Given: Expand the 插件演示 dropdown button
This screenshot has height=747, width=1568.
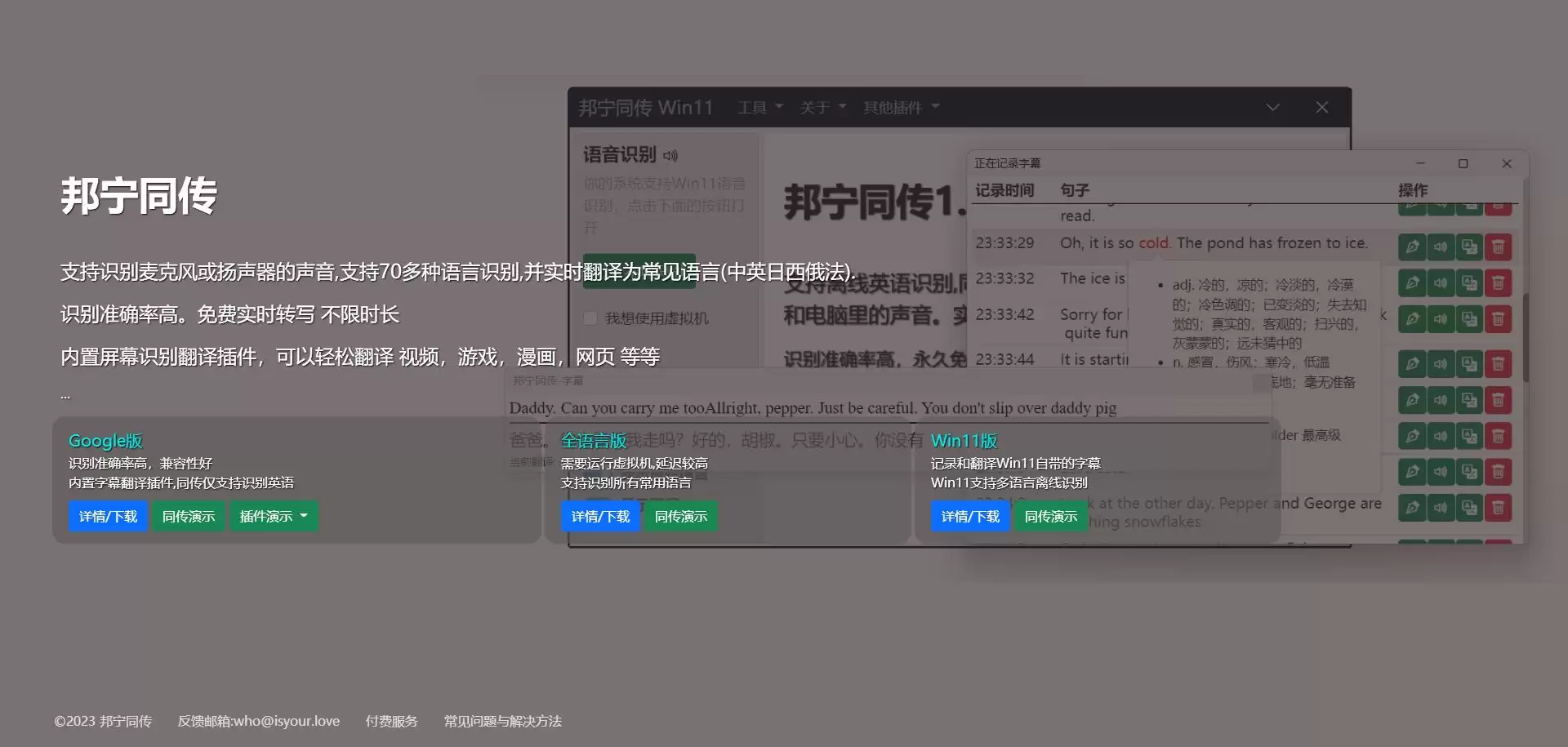Looking at the screenshot, I should point(274,516).
